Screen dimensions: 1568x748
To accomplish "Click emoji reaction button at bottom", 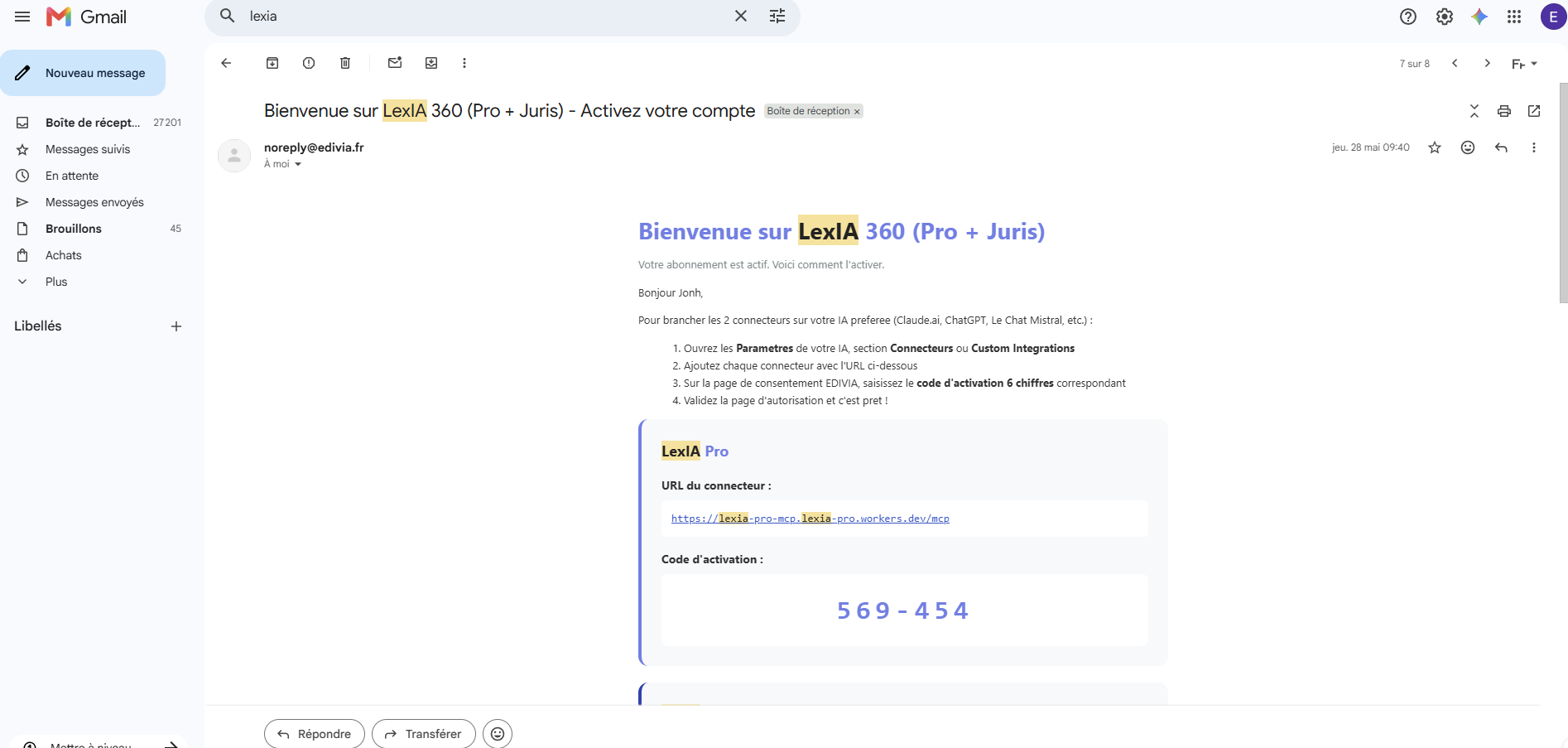I will tap(498, 734).
